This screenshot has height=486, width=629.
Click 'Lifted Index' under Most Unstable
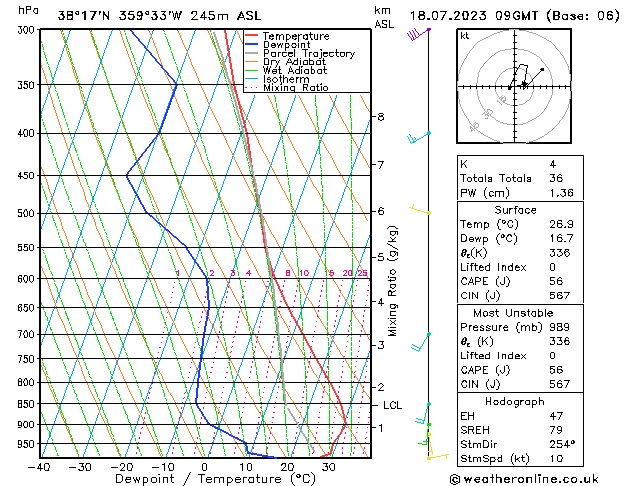pos(493,356)
